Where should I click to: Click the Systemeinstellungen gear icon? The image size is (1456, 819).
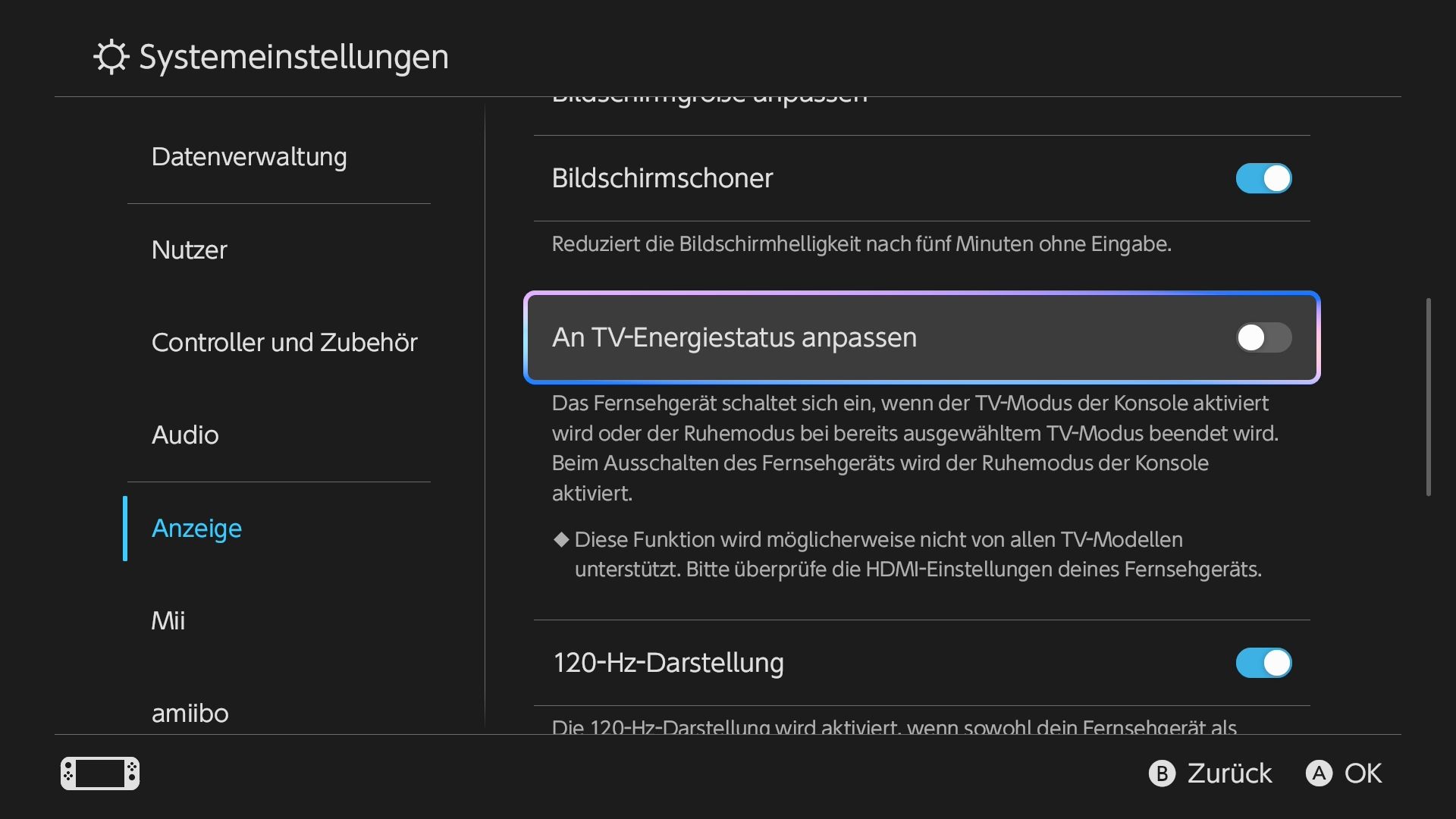tap(111, 57)
